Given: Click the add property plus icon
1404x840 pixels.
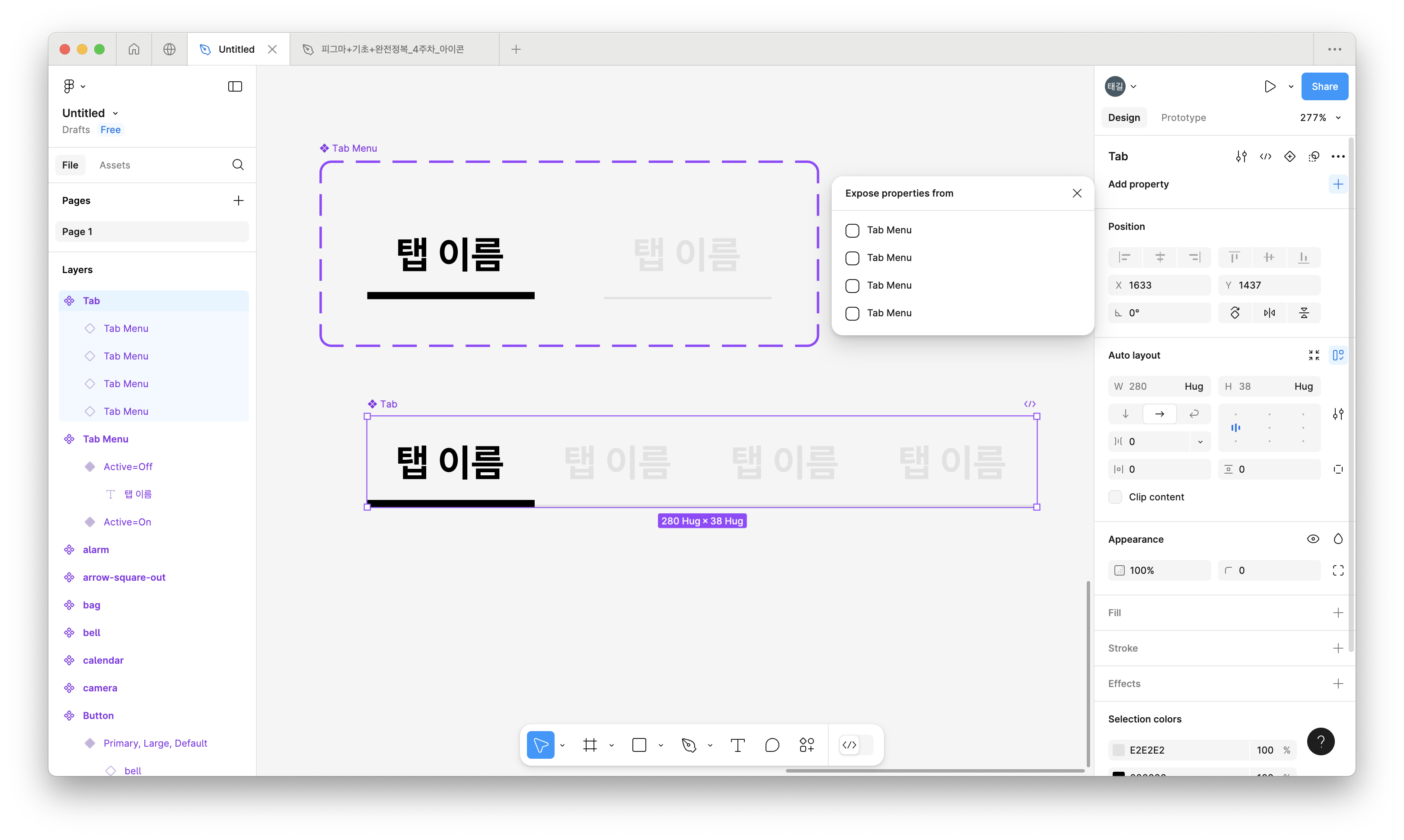Looking at the screenshot, I should pos(1338,184).
